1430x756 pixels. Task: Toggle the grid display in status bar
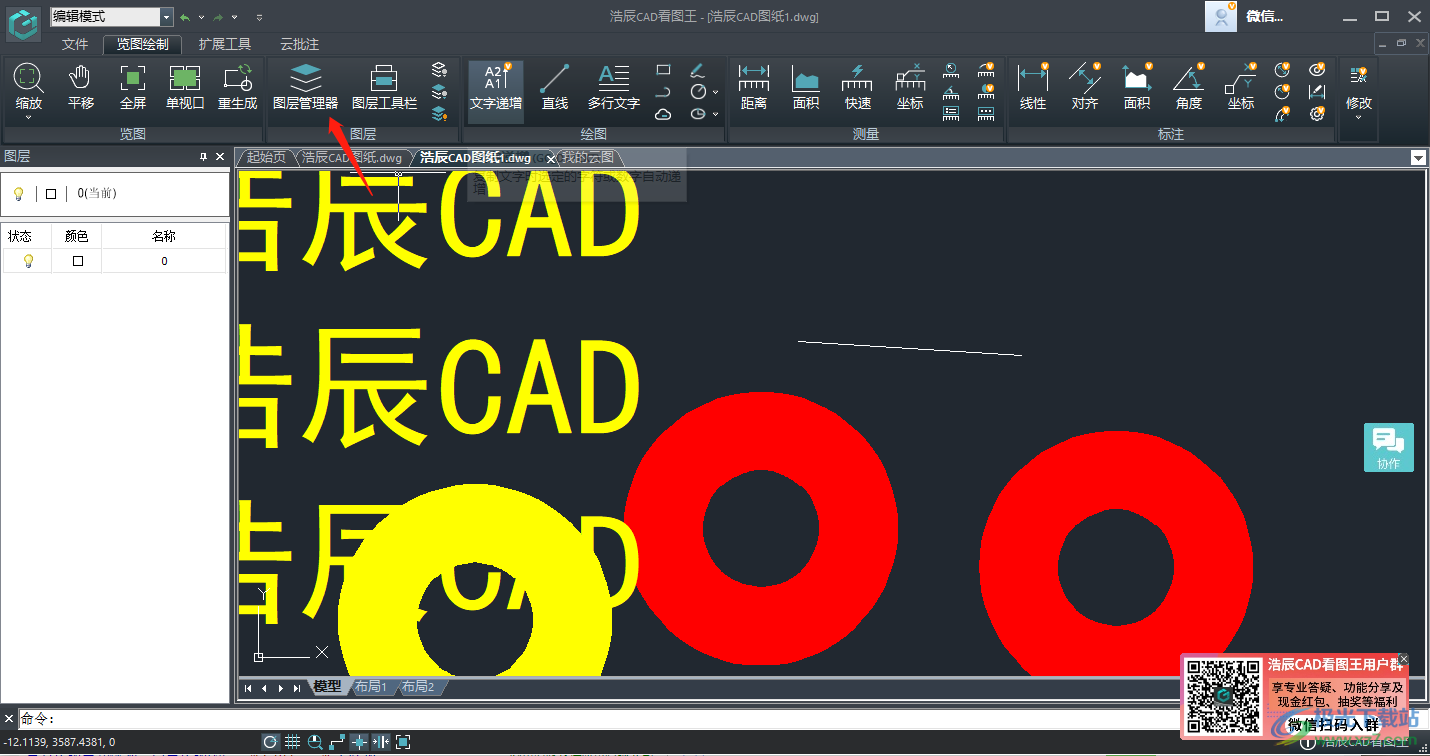(x=293, y=742)
